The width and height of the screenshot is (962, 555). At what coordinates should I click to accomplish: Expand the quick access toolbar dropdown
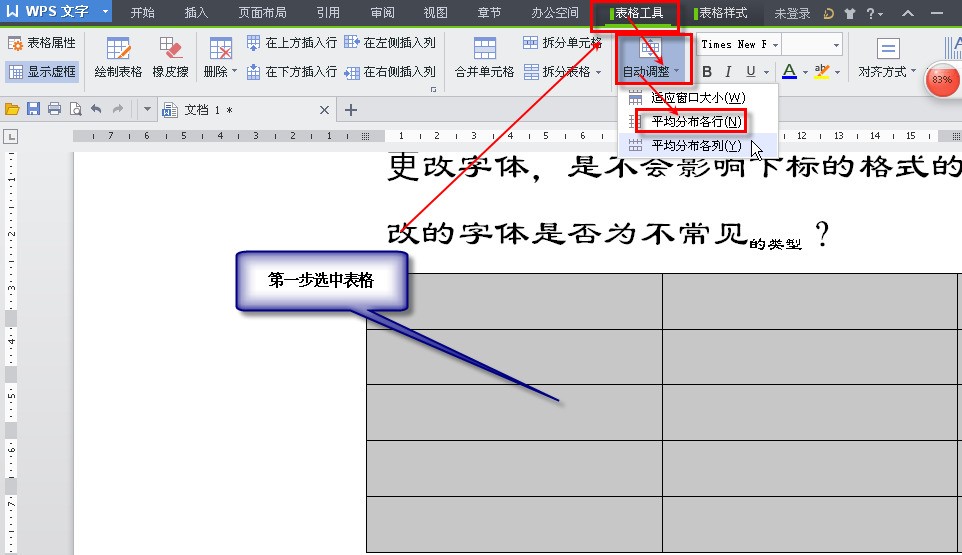(147, 110)
